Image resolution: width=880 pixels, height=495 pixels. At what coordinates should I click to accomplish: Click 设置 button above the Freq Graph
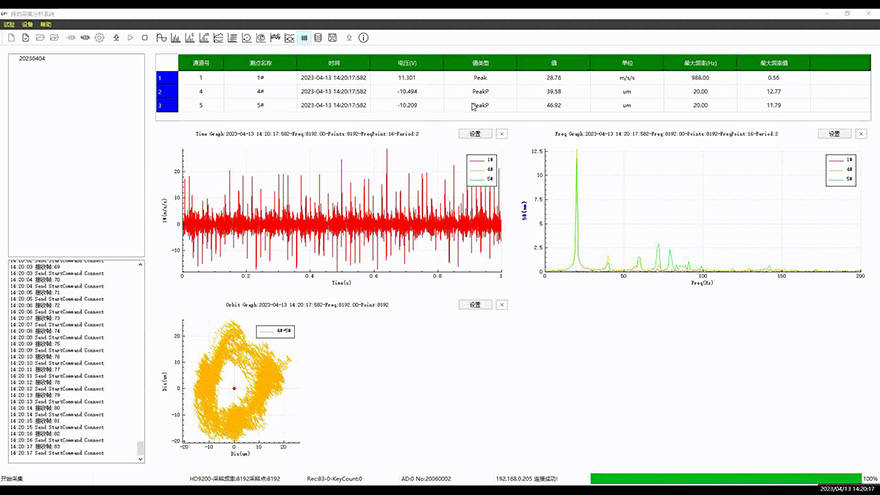834,133
